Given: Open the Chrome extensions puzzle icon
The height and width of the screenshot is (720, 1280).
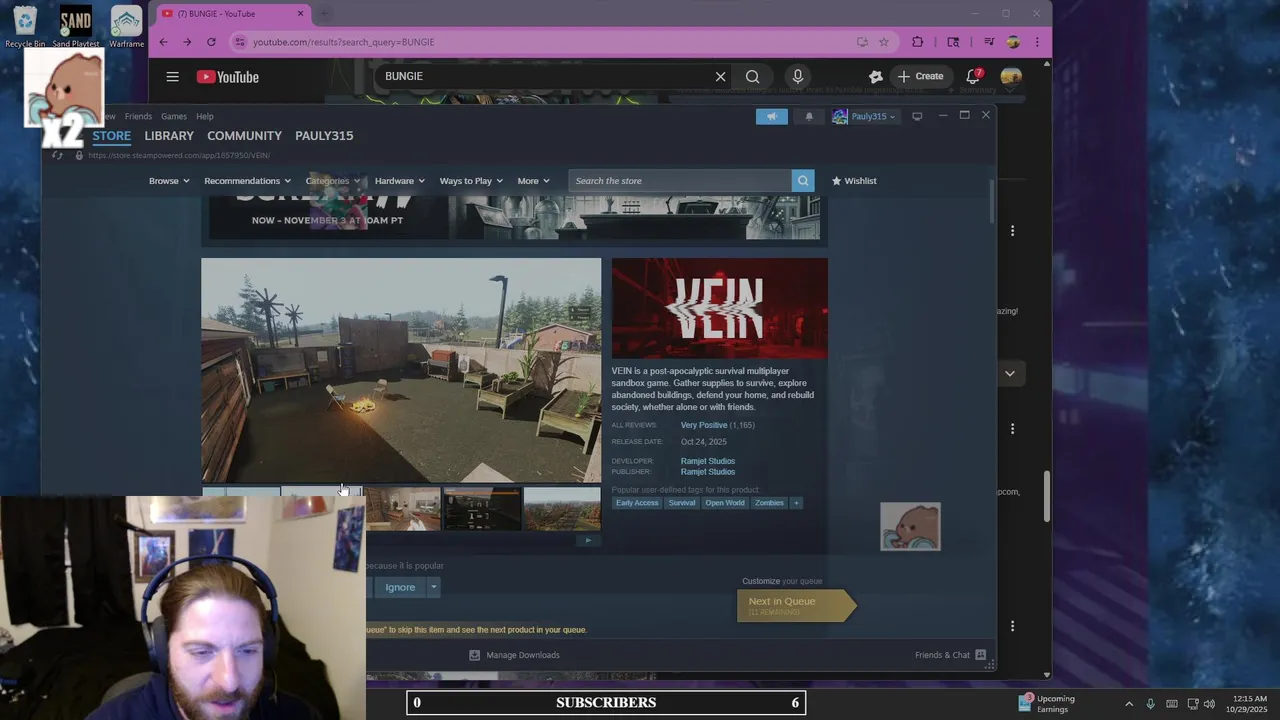Looking at the screenshot, I should [x=918, y=42].
